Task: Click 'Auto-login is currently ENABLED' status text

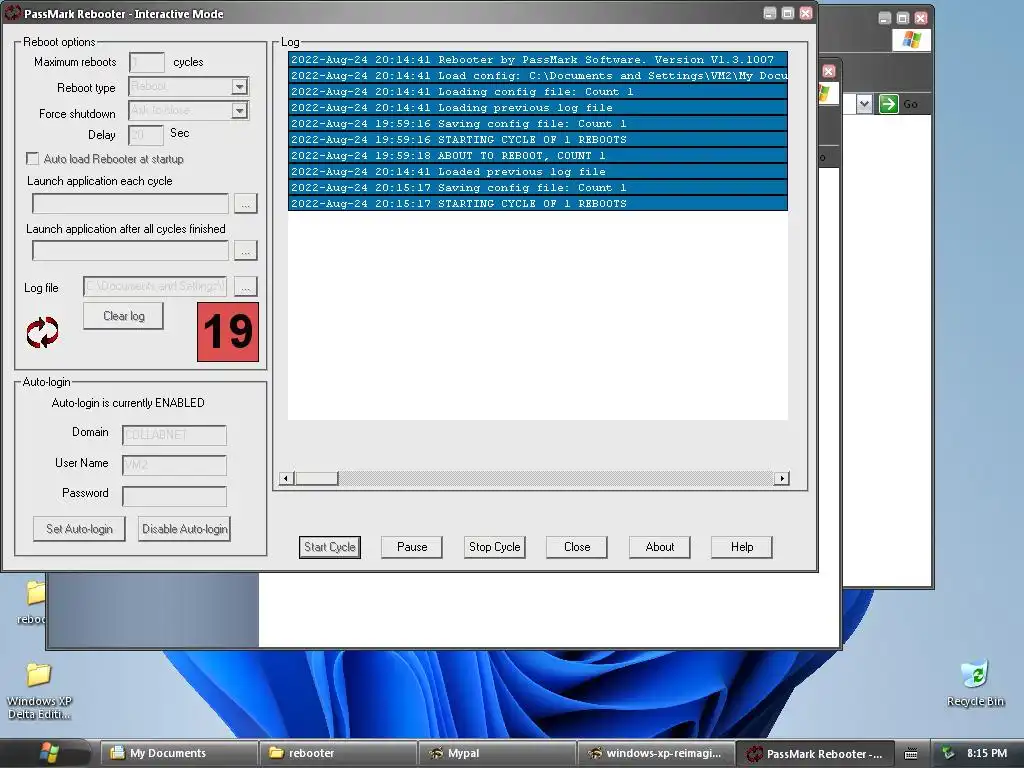Action: click(128, 403)
